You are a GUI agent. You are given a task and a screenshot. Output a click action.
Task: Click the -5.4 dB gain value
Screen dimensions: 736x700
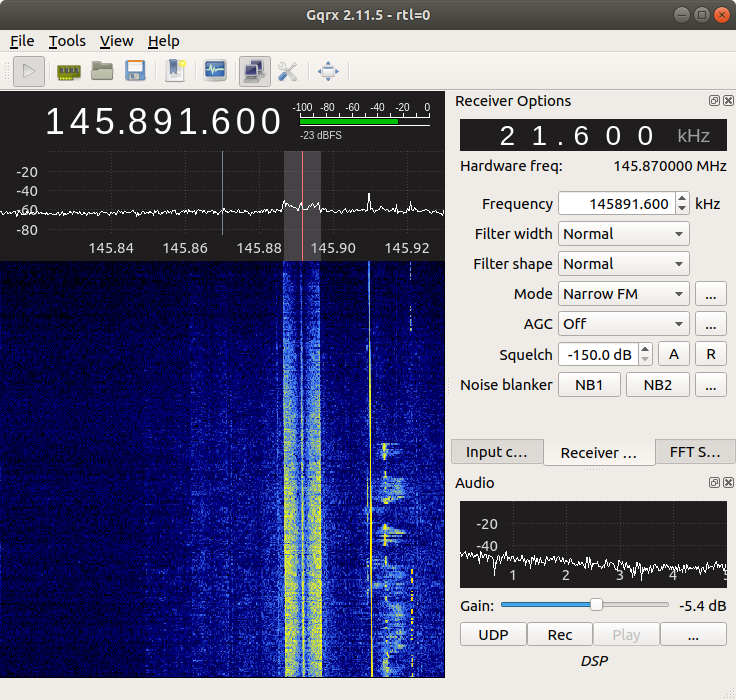coord(703,606)
